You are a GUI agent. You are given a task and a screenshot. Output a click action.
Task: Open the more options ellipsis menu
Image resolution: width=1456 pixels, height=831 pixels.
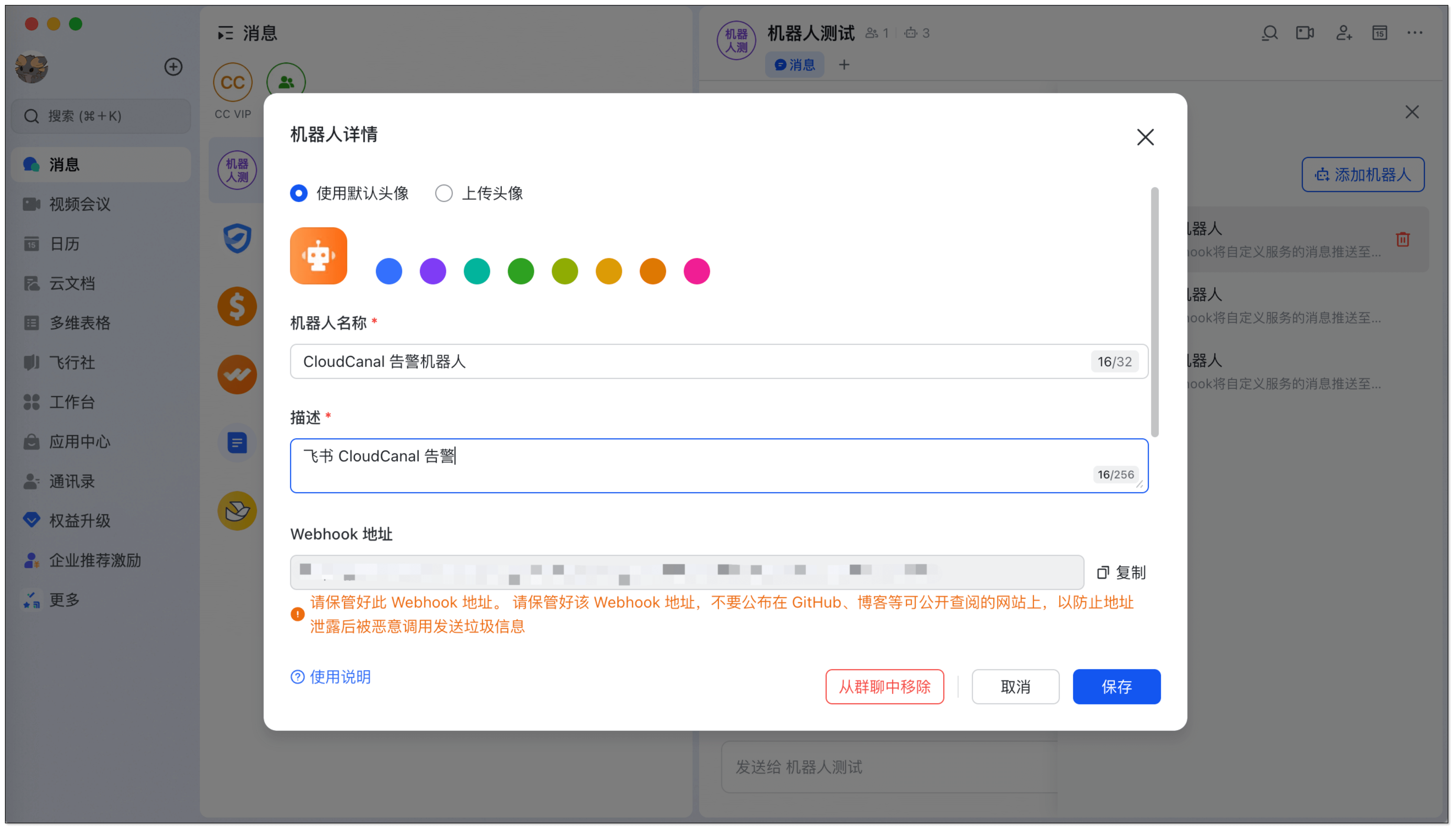point(1414,33)
